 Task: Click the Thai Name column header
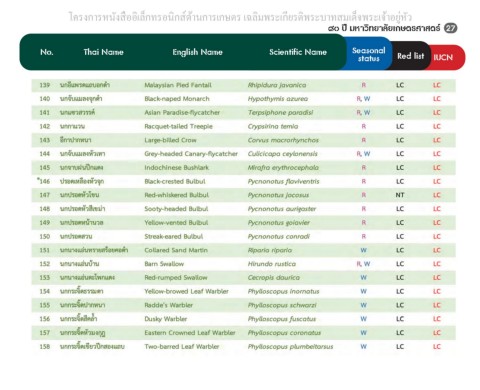coord(103,52)
